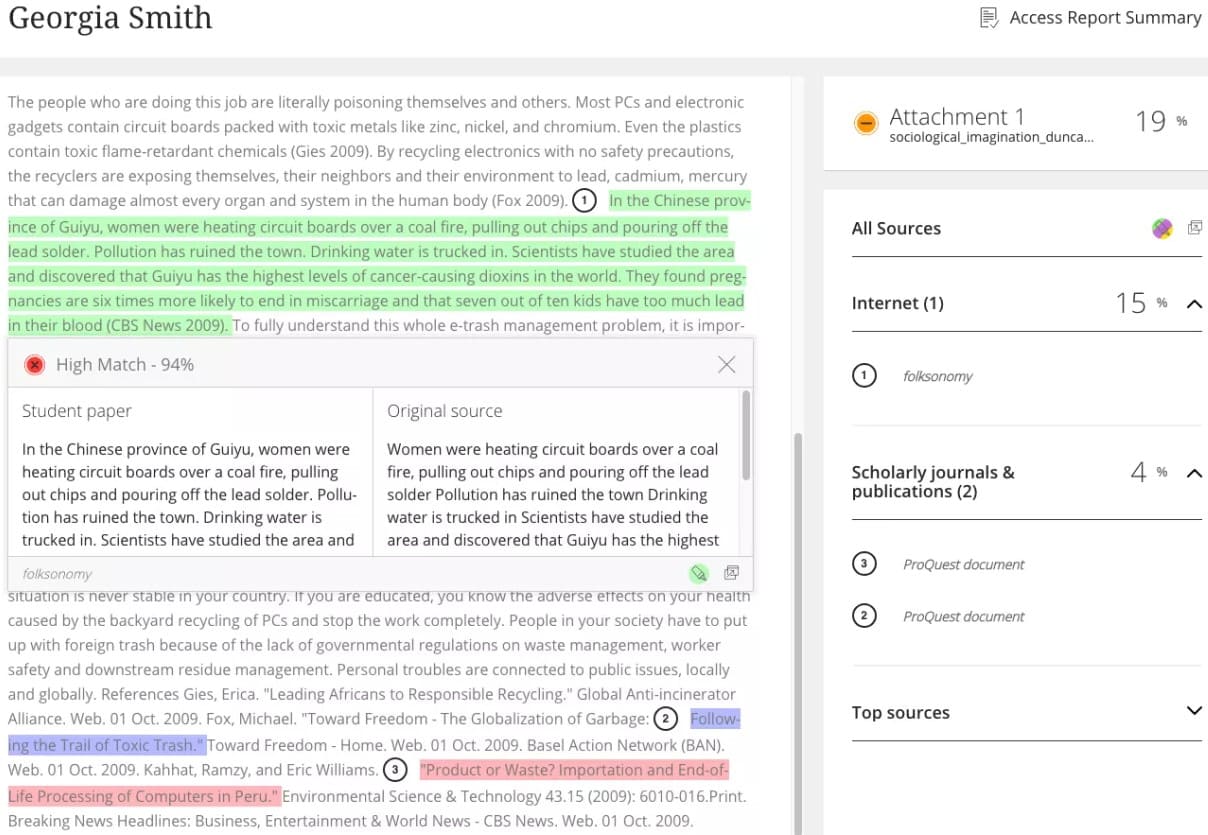Click the orange Attachment 1 status icon
The image size is (1208, 835).
[866, 123]
